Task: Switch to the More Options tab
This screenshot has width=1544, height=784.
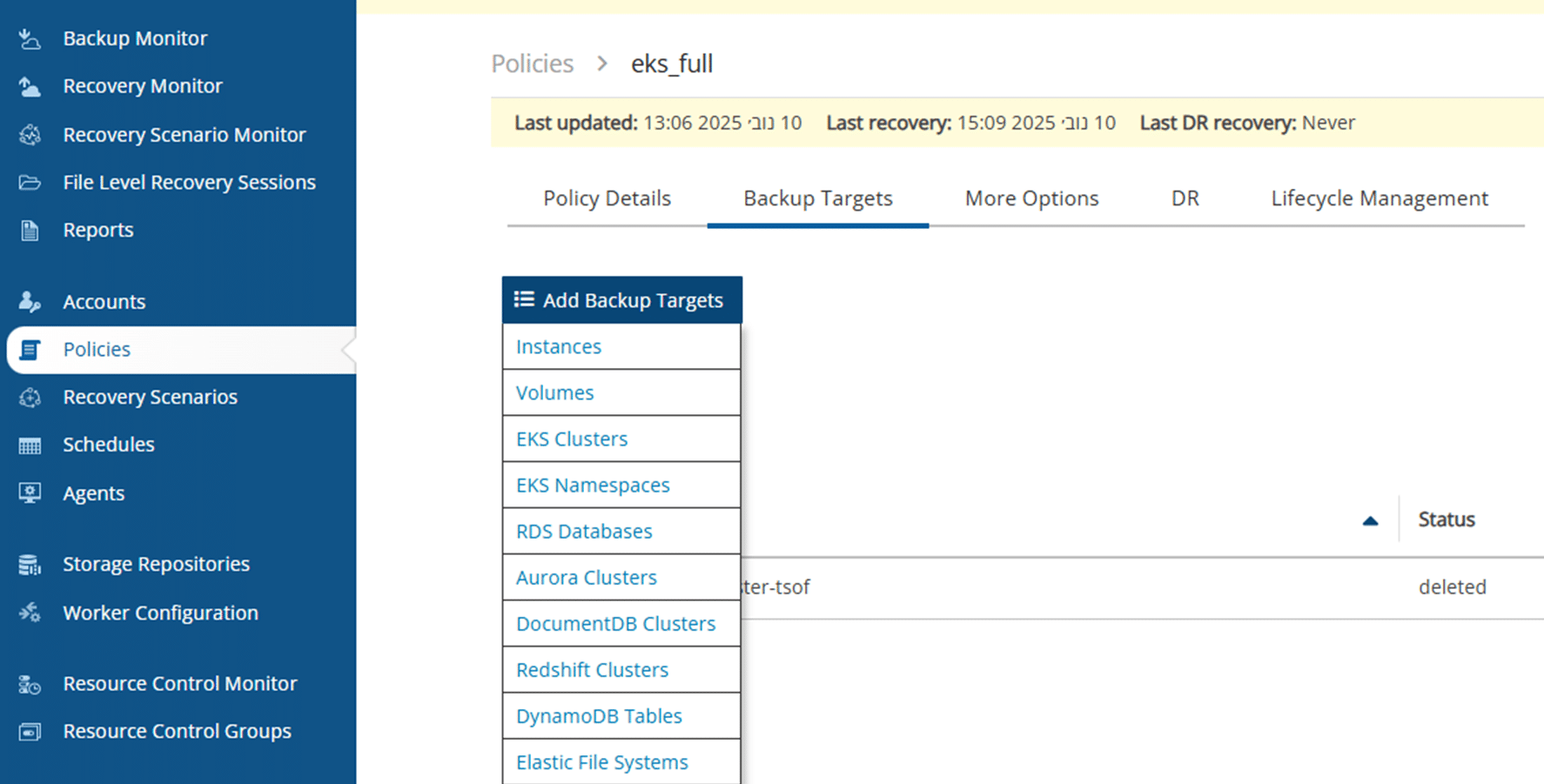Action: [1030, 198]
